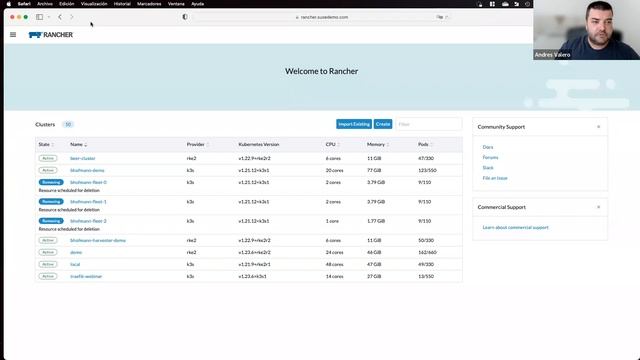Open the sidebar options dropdown arrow in Safari
Image resolution: width=640 pixels, height=360 pixels.
(x=49, y=17)
